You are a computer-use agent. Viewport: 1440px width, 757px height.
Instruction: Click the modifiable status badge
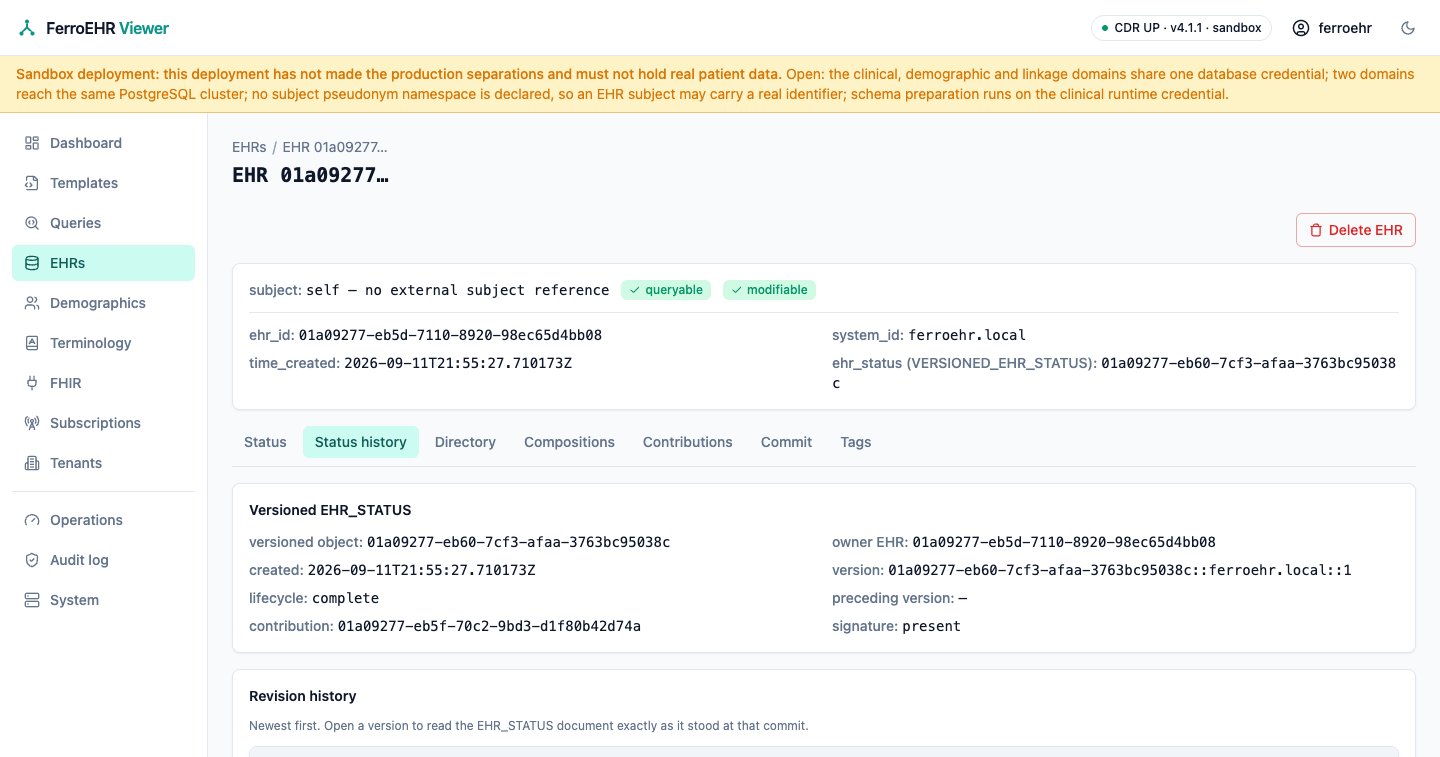(769, 290)
